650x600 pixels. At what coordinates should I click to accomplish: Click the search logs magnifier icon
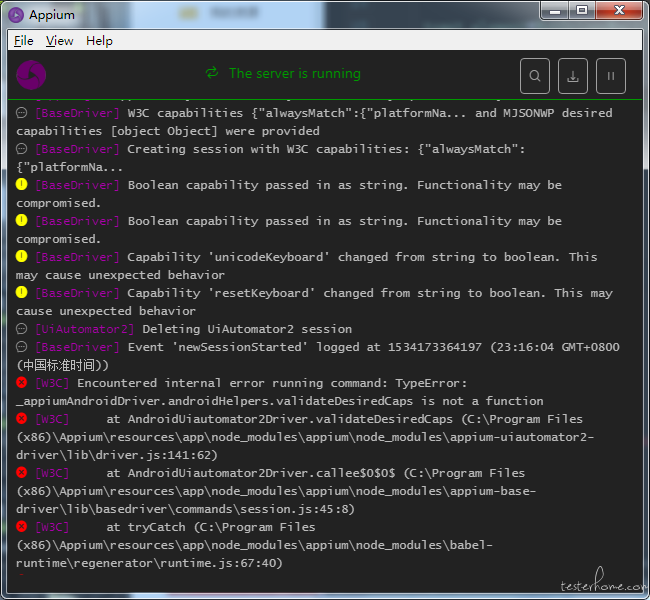coord(535,76)
